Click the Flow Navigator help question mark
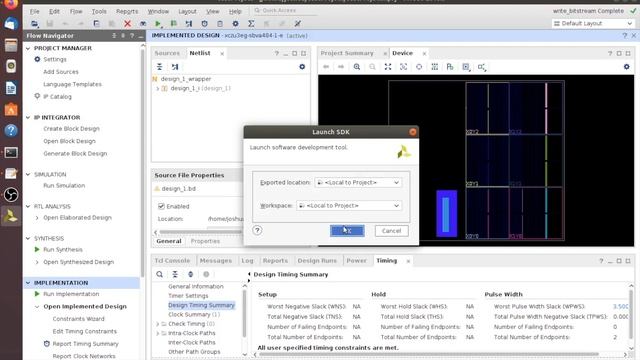The width and height of the screenshot is (640, 360). [132, 36]
